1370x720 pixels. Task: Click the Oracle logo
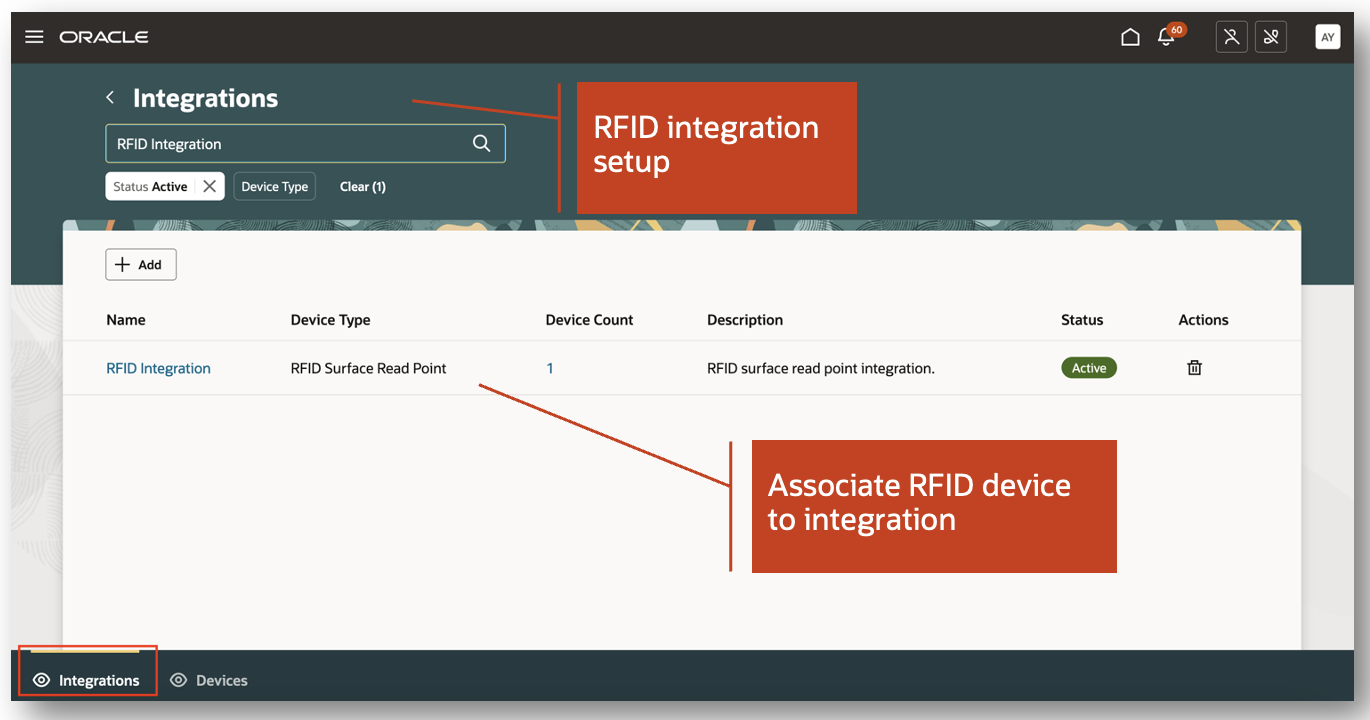(104, 37)
